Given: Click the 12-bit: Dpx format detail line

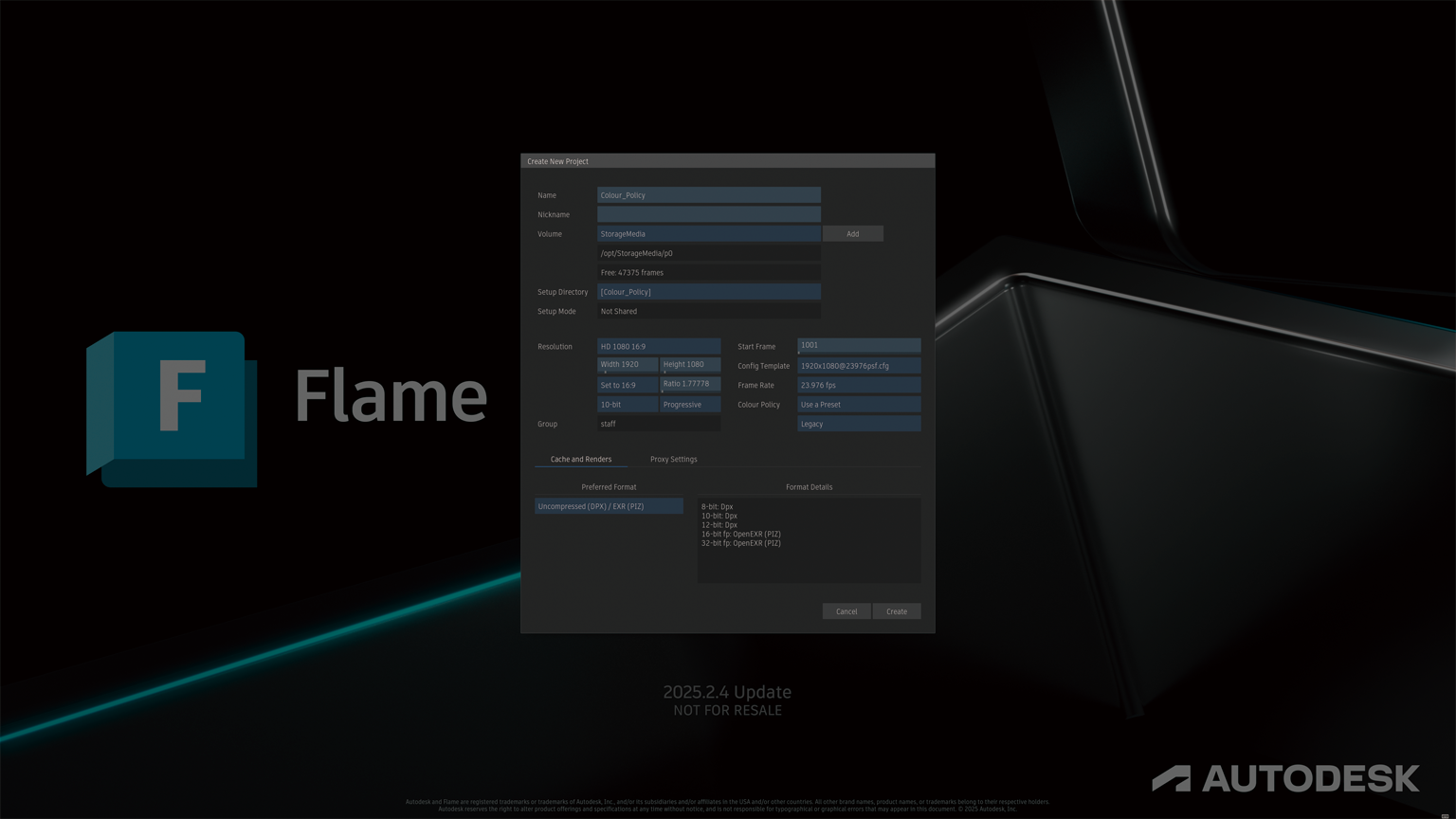Looking at the screenshot, I should (719, 525).
